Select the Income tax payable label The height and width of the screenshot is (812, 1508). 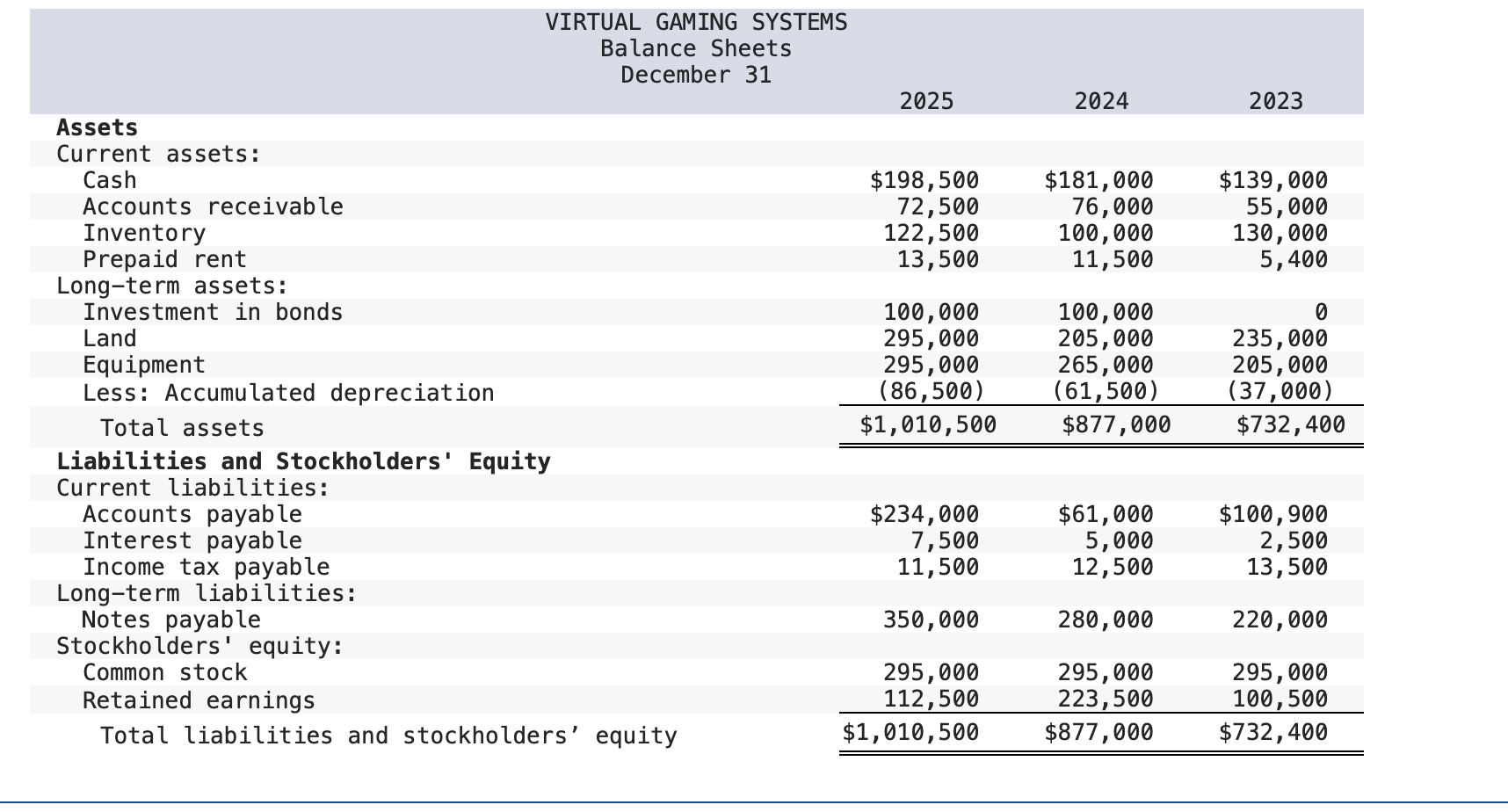[x=207, y=567]
